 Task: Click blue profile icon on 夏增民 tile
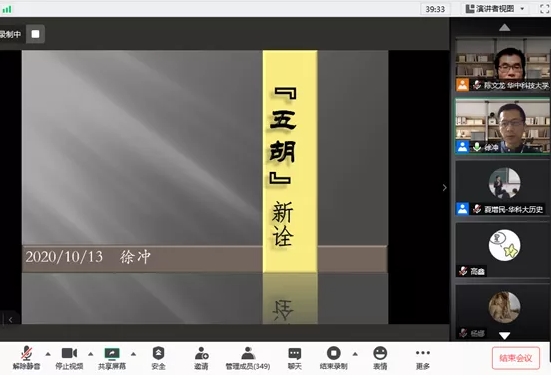click(x=462, y=209)
